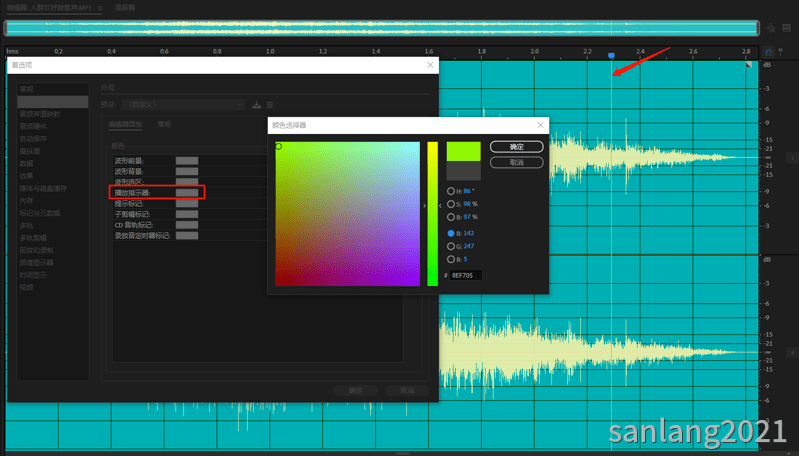
Task: Click 确定 button in preferences window
Action: tap(356, 391)
